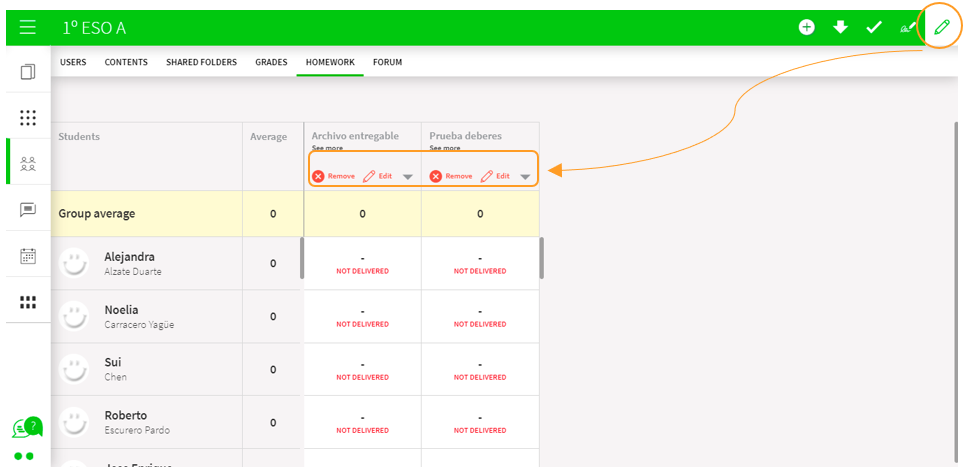
Task: Click Alejandra's smiley avatar
Action: pyautogui.click(x=75, y=263)
